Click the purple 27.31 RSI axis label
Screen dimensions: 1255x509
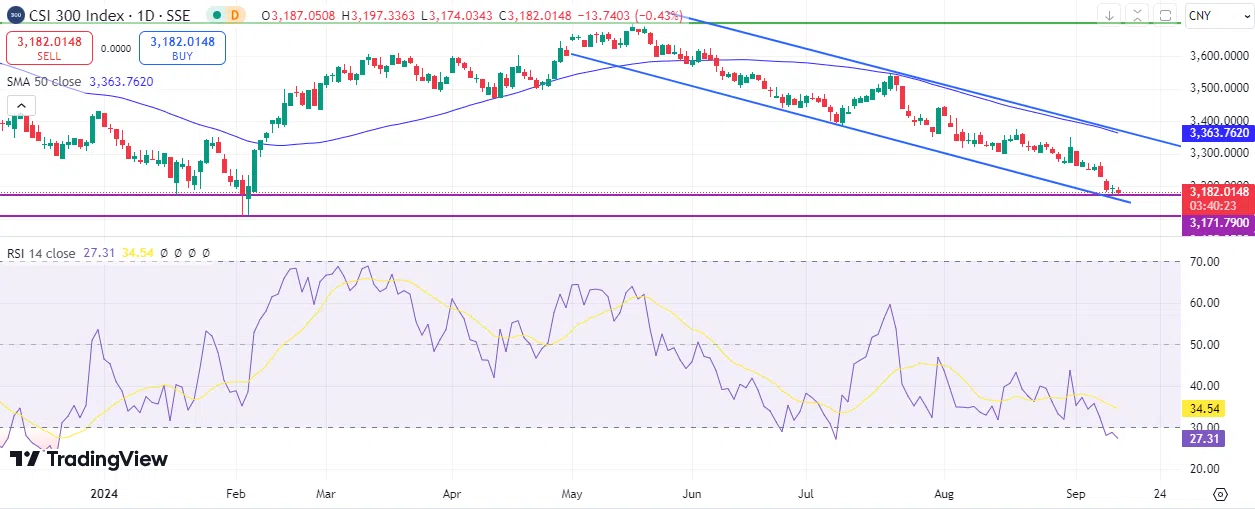1203,439
